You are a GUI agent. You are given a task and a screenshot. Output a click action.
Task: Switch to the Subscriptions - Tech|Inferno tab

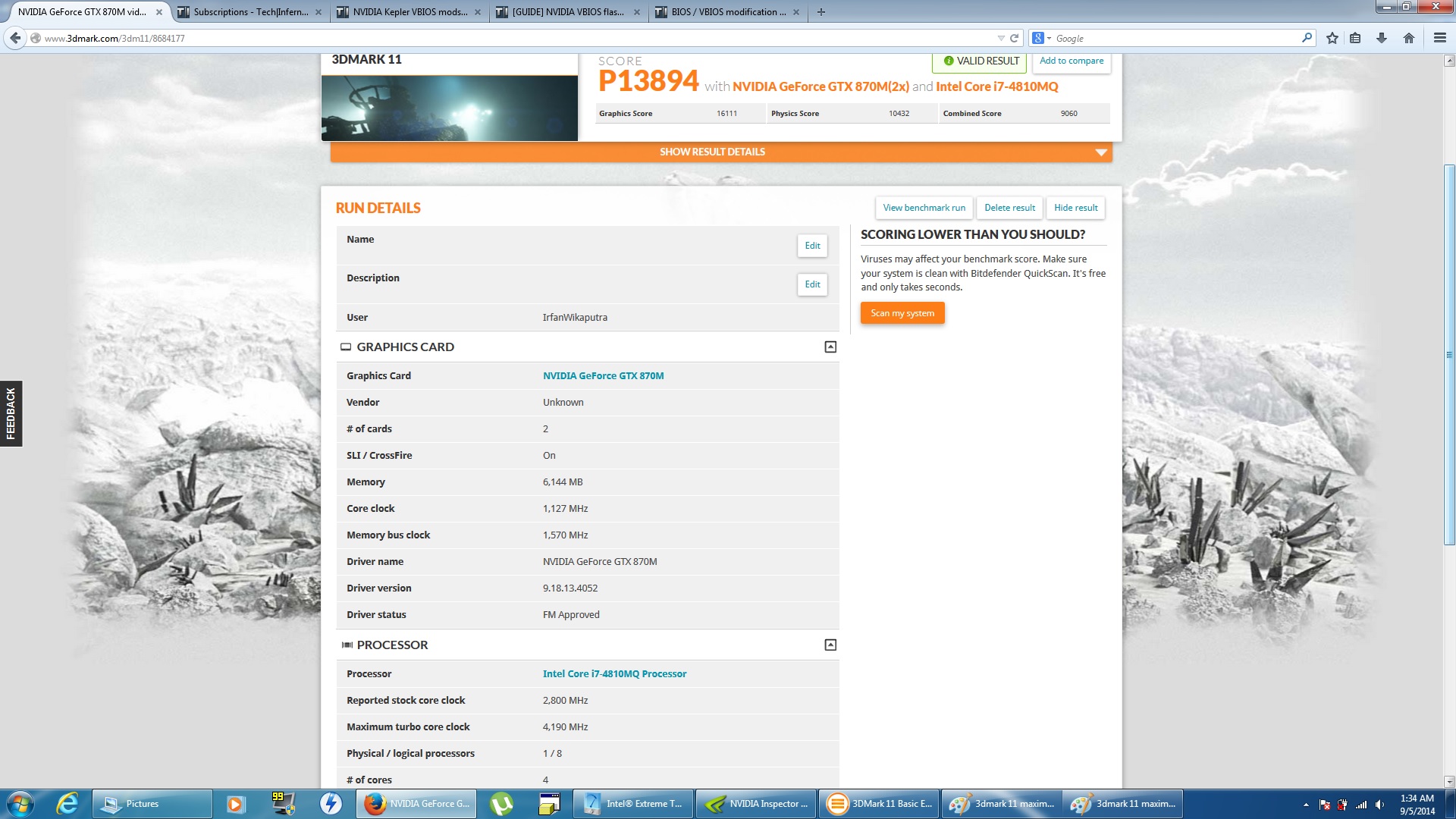coord(250,12)
